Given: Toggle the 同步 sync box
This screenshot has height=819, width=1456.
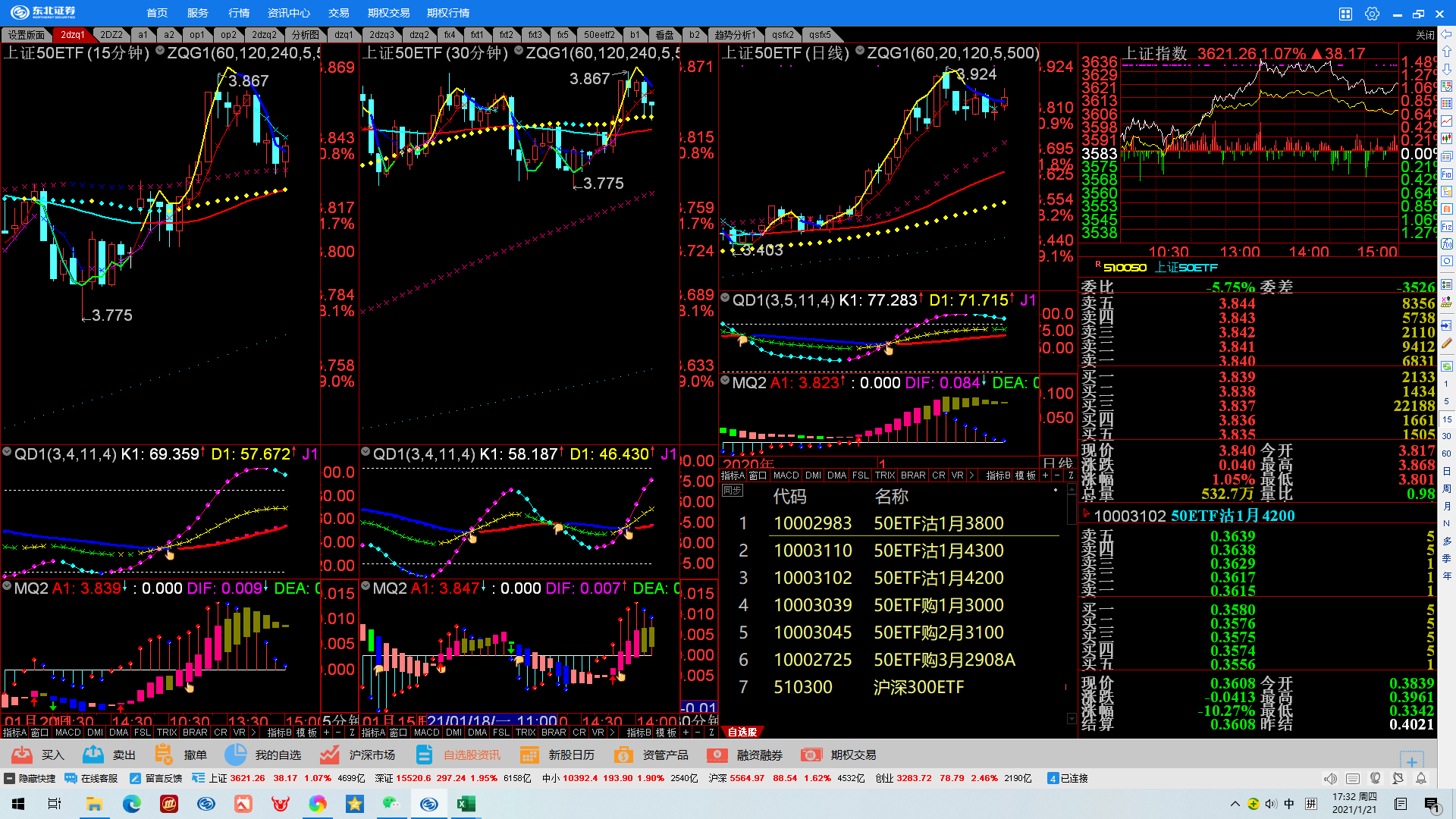Looking at the screenshot, I should [732, 491].
